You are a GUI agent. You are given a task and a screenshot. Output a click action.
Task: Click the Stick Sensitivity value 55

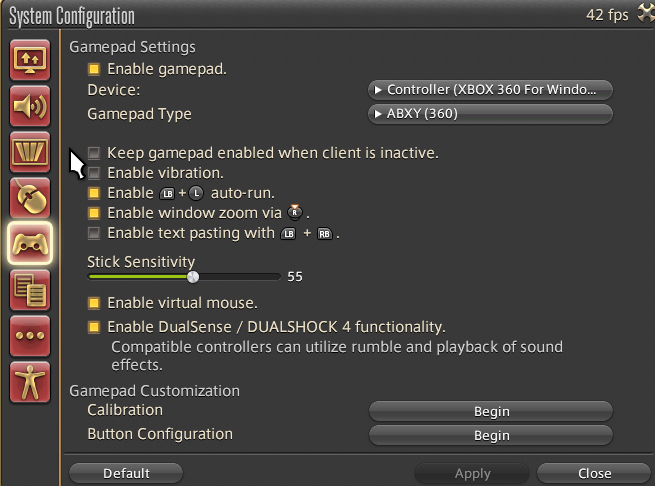point(295,277)
